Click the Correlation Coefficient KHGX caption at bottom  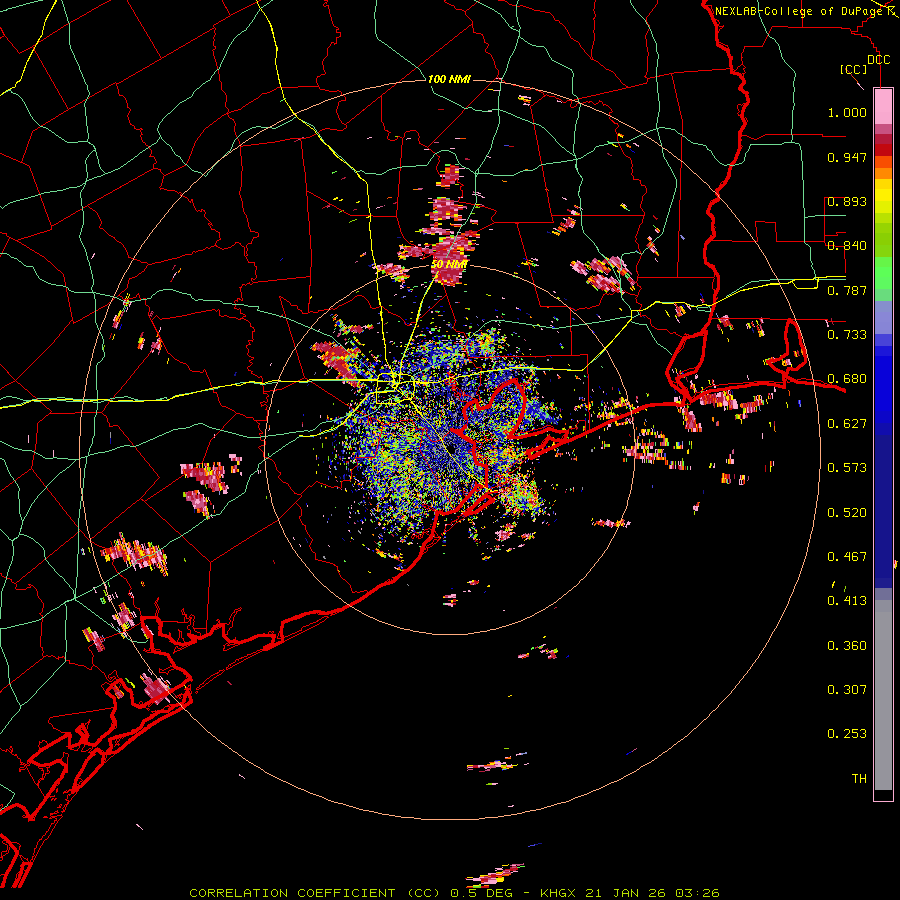tap(454, 893)
